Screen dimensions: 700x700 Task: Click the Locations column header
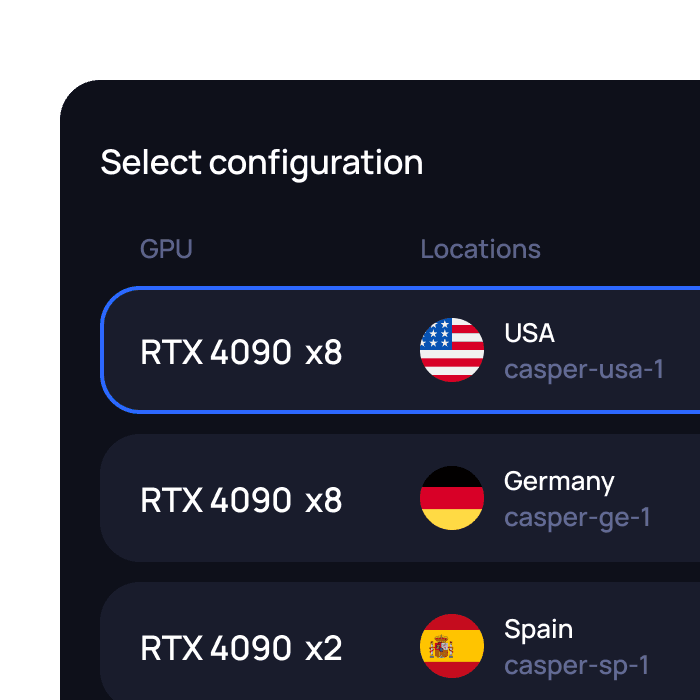point(480,249)
